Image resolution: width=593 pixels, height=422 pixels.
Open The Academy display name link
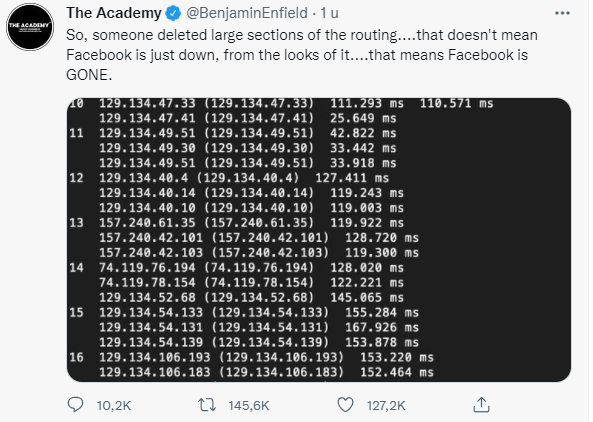click(114, 13)
